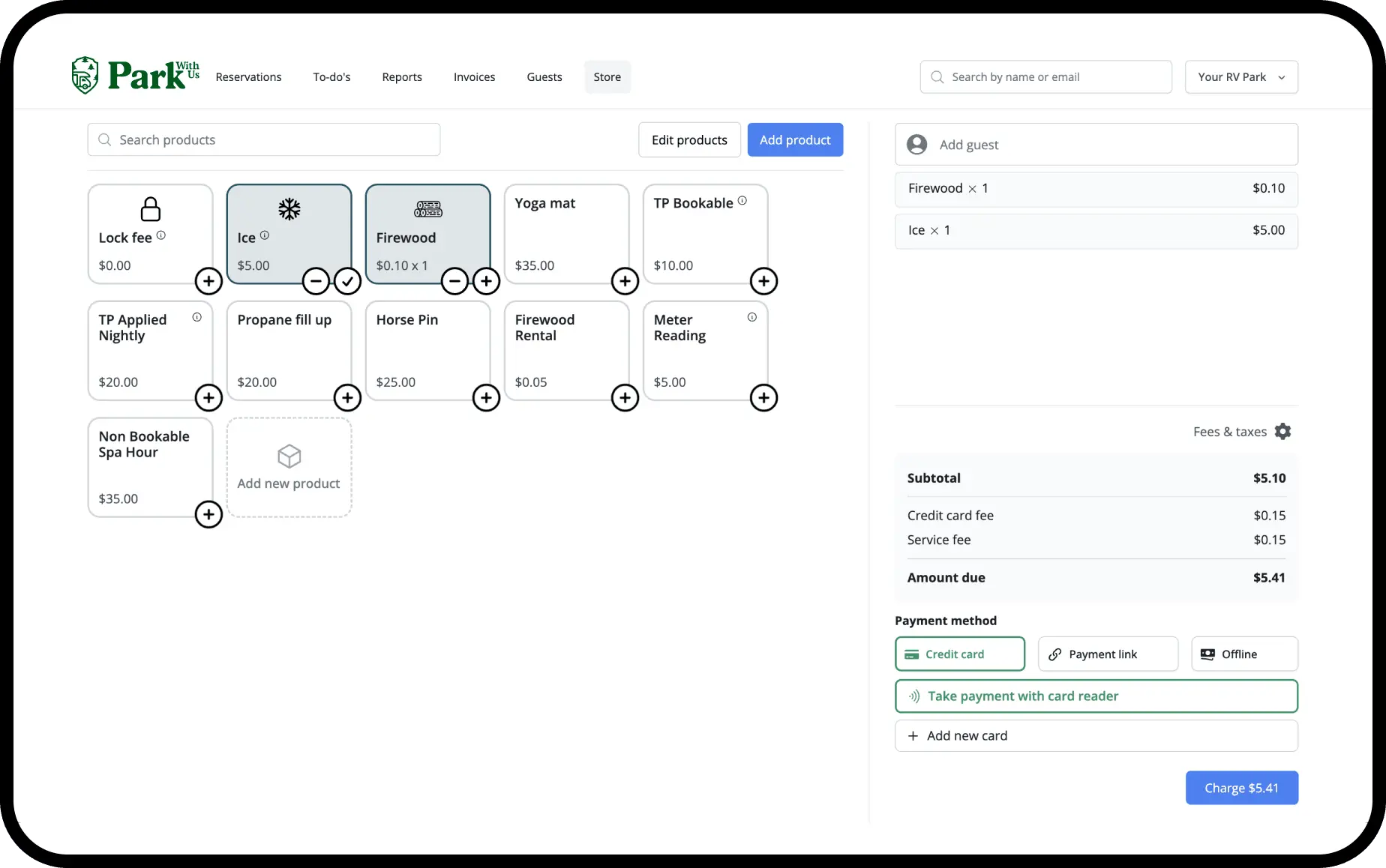Add Horse Pin using plus icon
The image size is (1386, 868).
pos(486,397)
